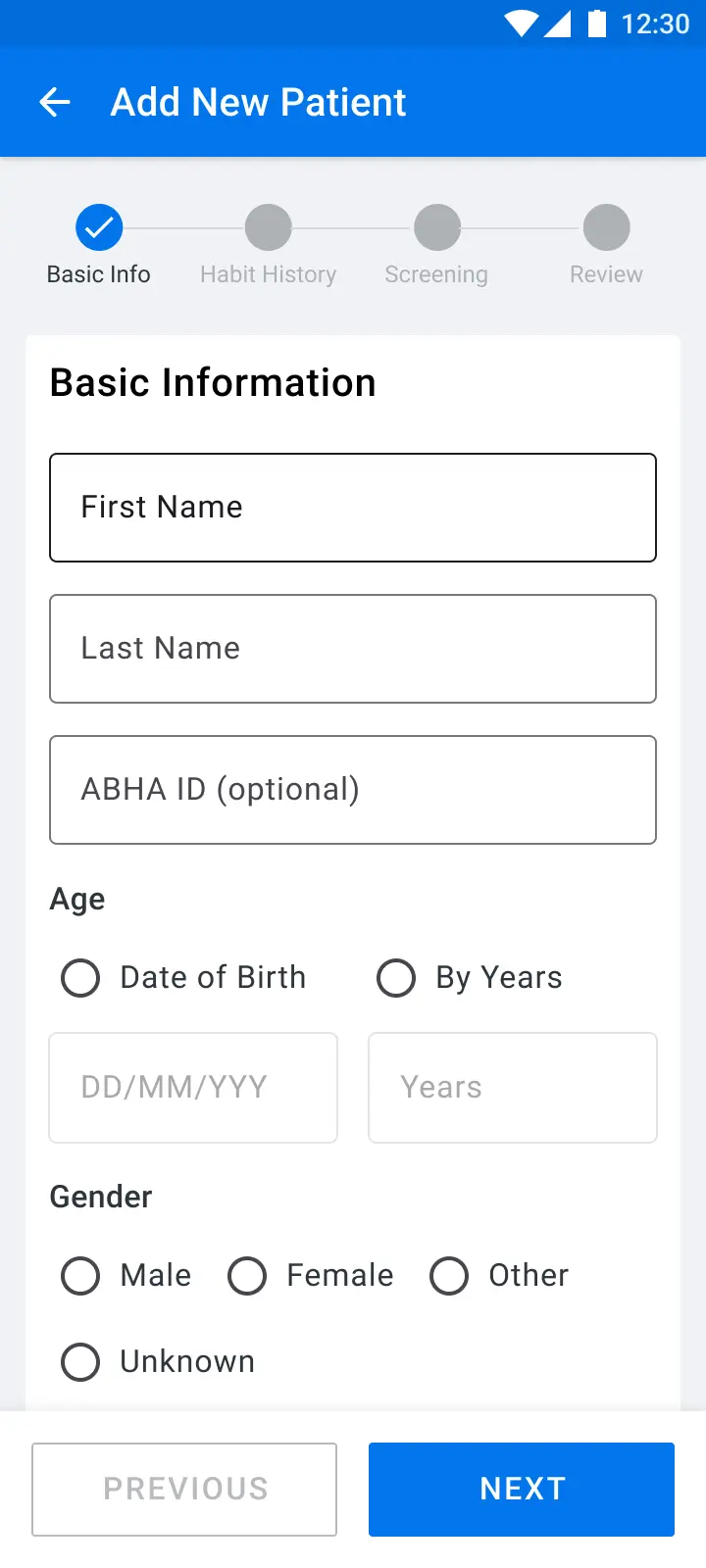The width and height of the screenshot is (706, 1568).
Task: Tap the Wi-Fi signal icon
Action: click(x=521, y=23)
